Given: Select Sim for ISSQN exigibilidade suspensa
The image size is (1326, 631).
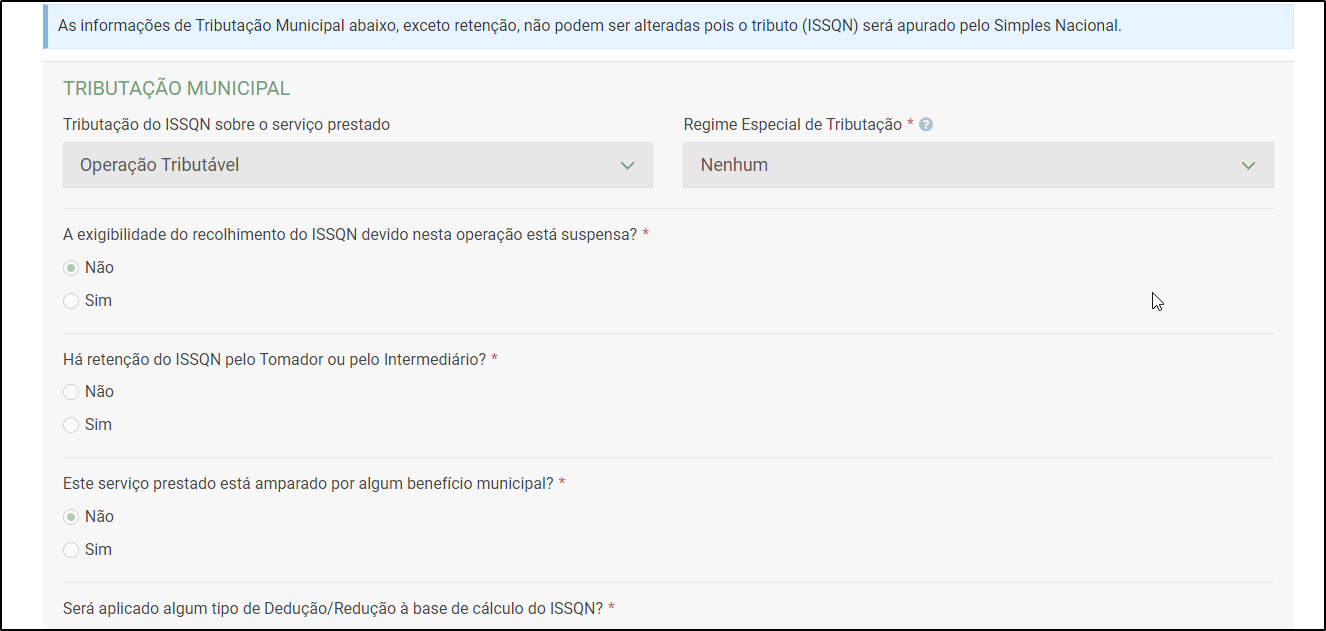Looking at the screenshot, I should coord(71,301).
